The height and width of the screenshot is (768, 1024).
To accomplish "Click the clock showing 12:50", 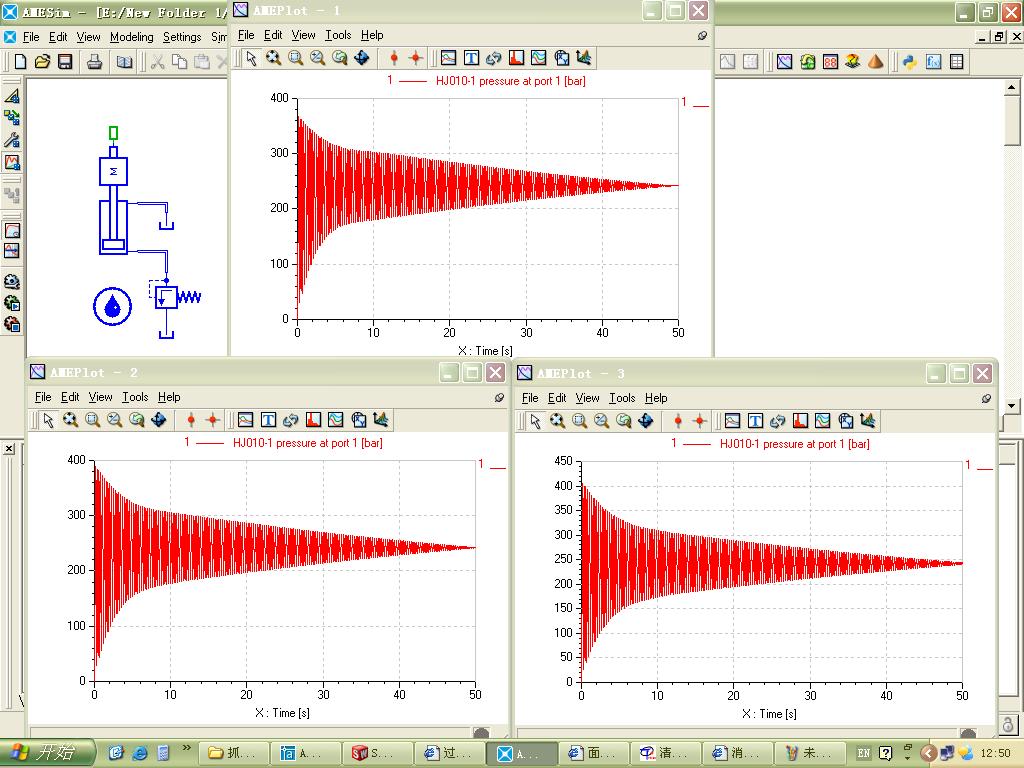I will click(x=995, y=753).
